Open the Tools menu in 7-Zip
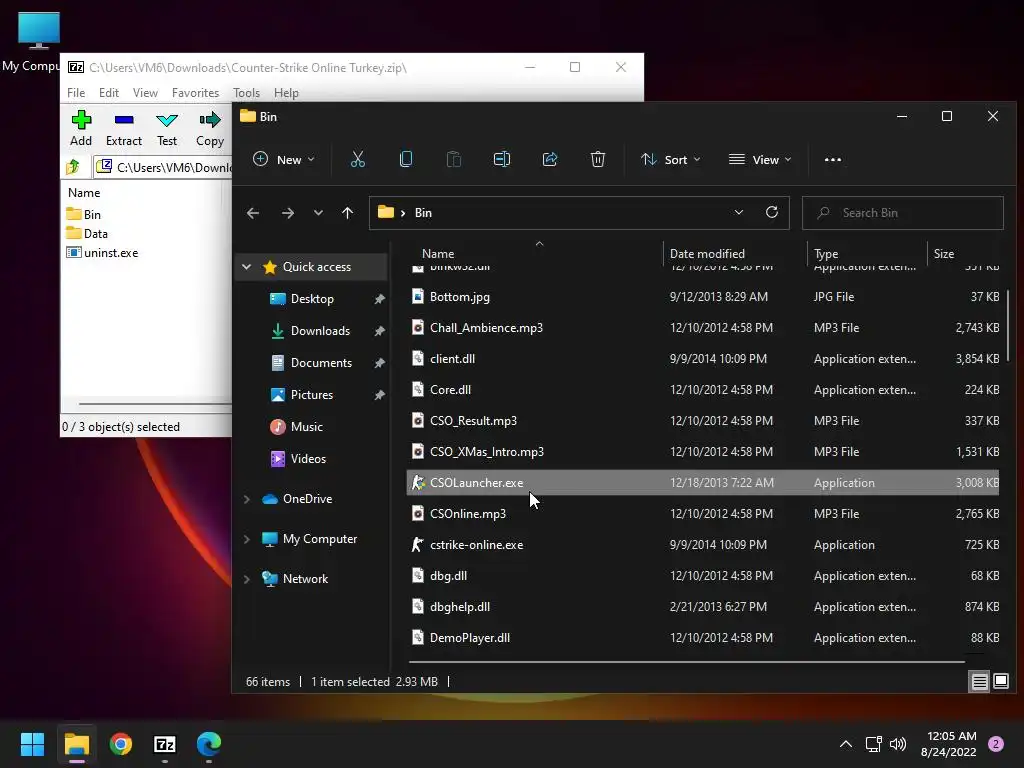The height and width of the screenshot is (768, 1024). 246,93
